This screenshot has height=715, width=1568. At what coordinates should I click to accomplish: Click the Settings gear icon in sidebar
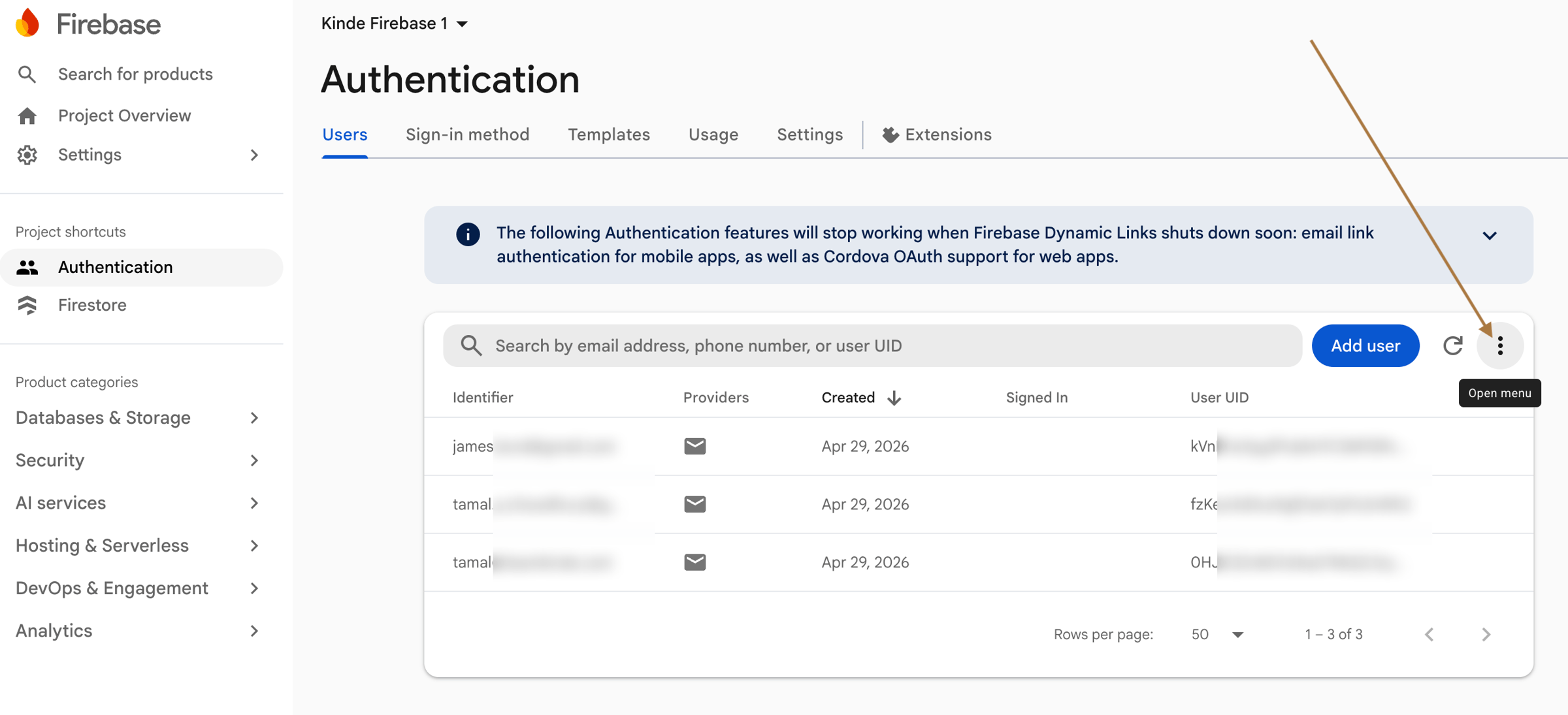coord(27,155)
